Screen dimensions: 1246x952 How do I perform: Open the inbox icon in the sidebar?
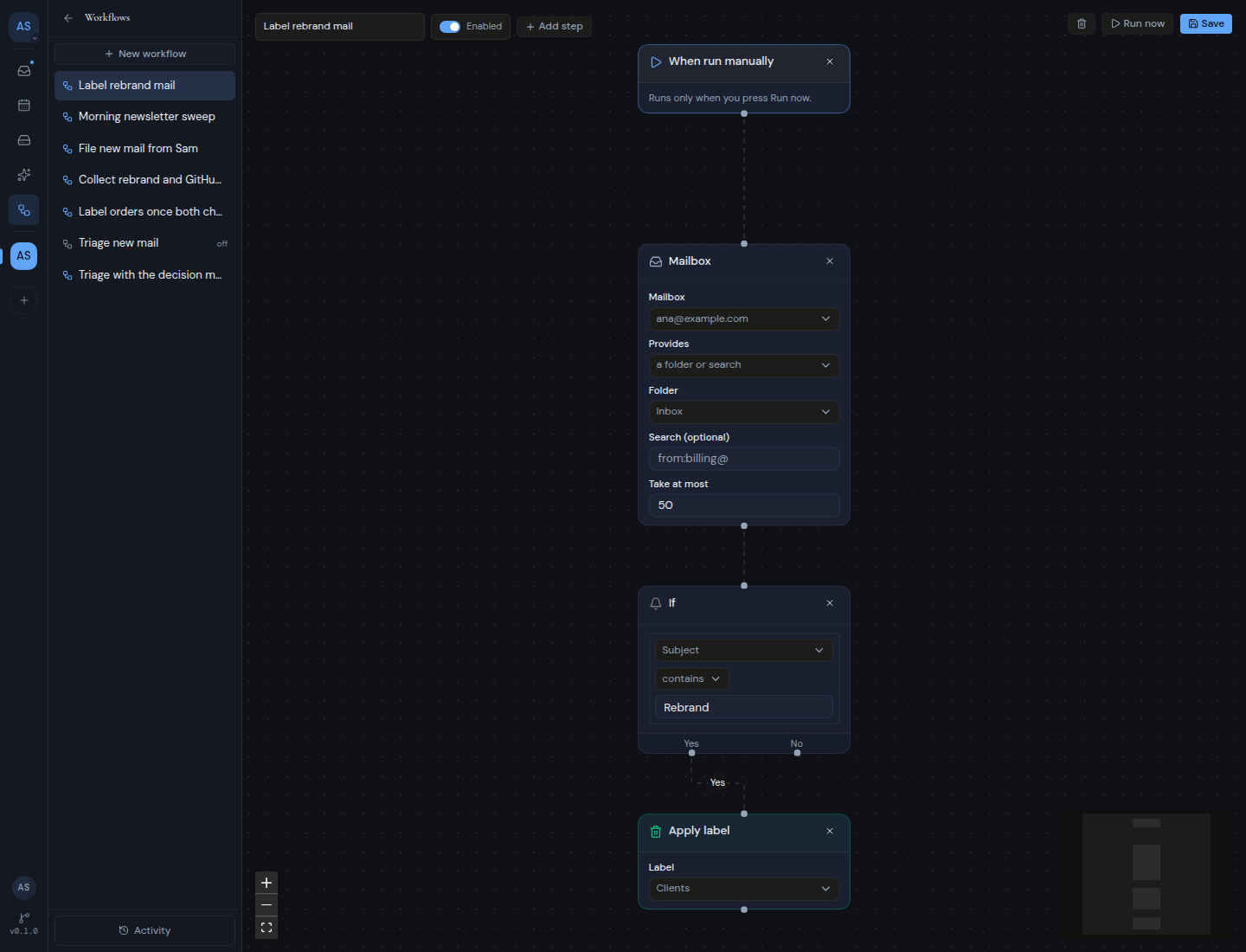[x=24, y=70]
